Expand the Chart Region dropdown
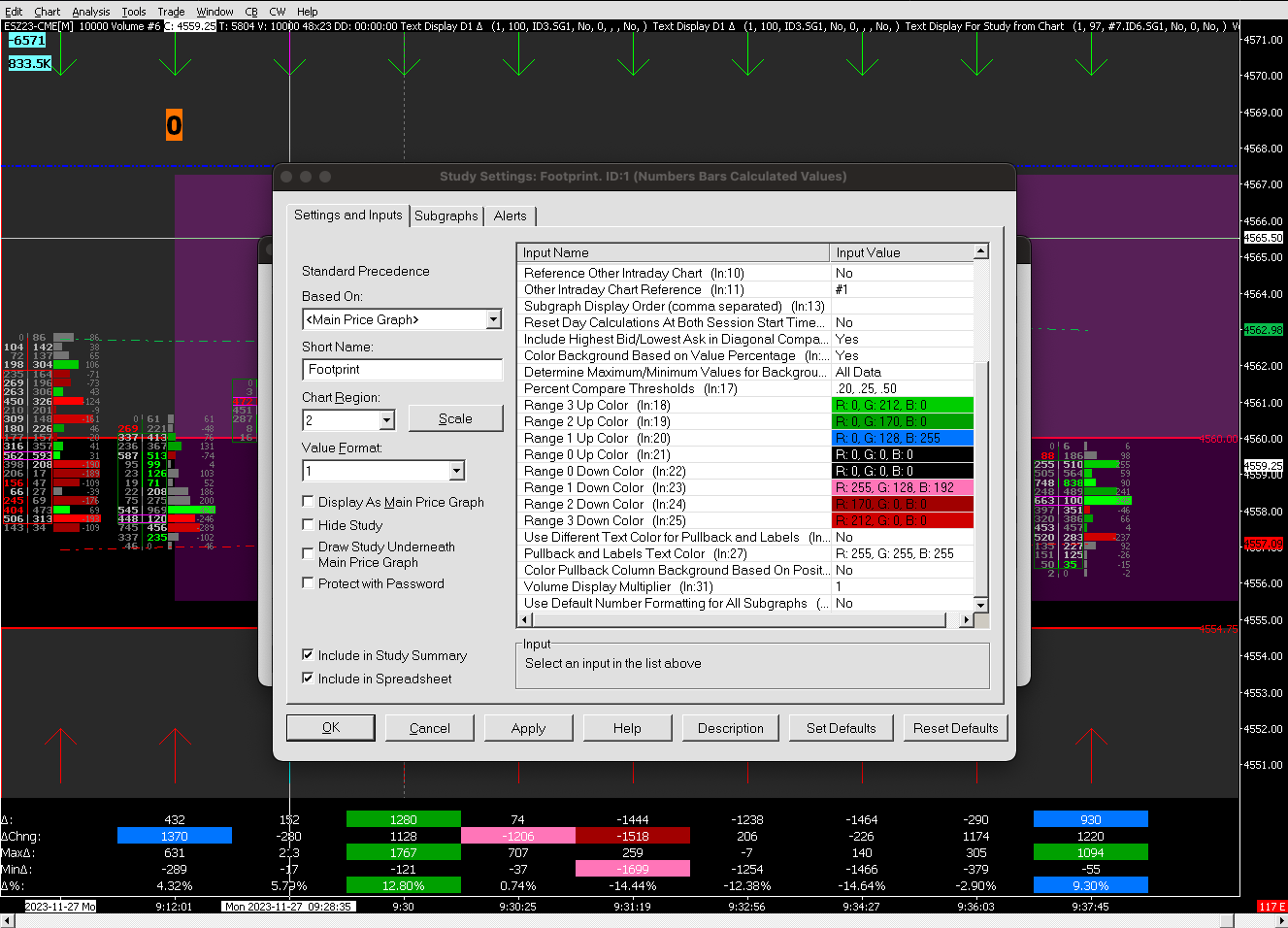Image resolution: width=1288 pixels, height=928 pixels. [x=386, y=420]
